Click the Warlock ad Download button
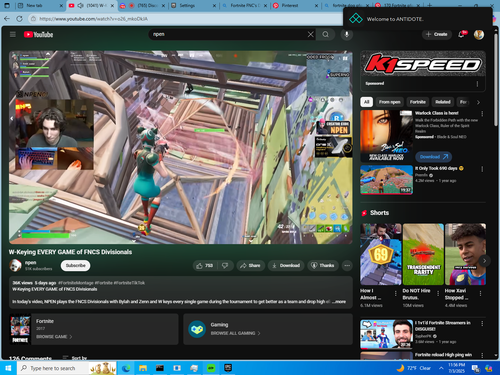 tap(433, 157)
